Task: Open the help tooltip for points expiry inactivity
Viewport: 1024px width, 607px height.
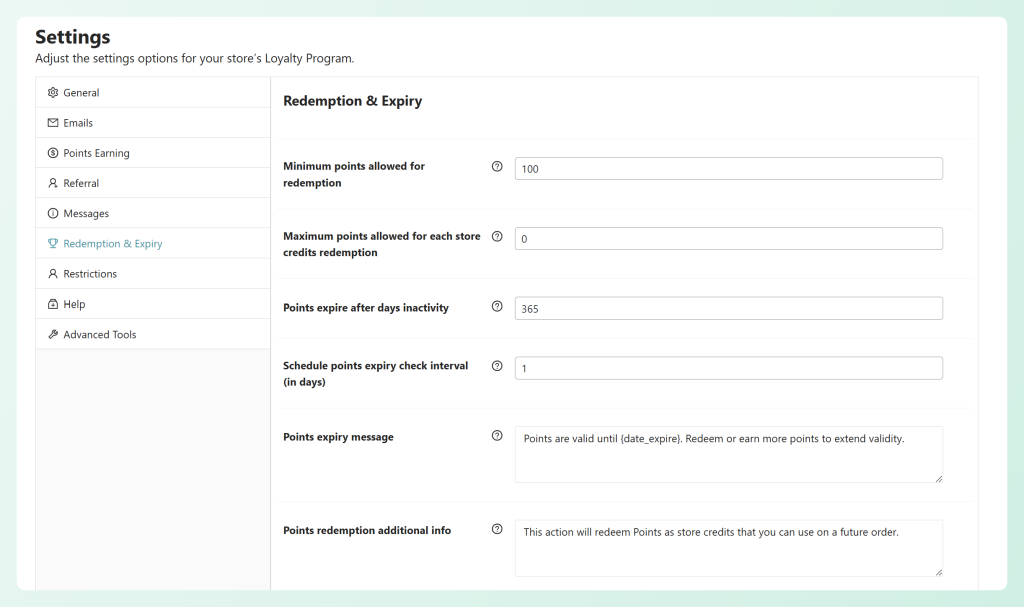Action: click(497, 307)
